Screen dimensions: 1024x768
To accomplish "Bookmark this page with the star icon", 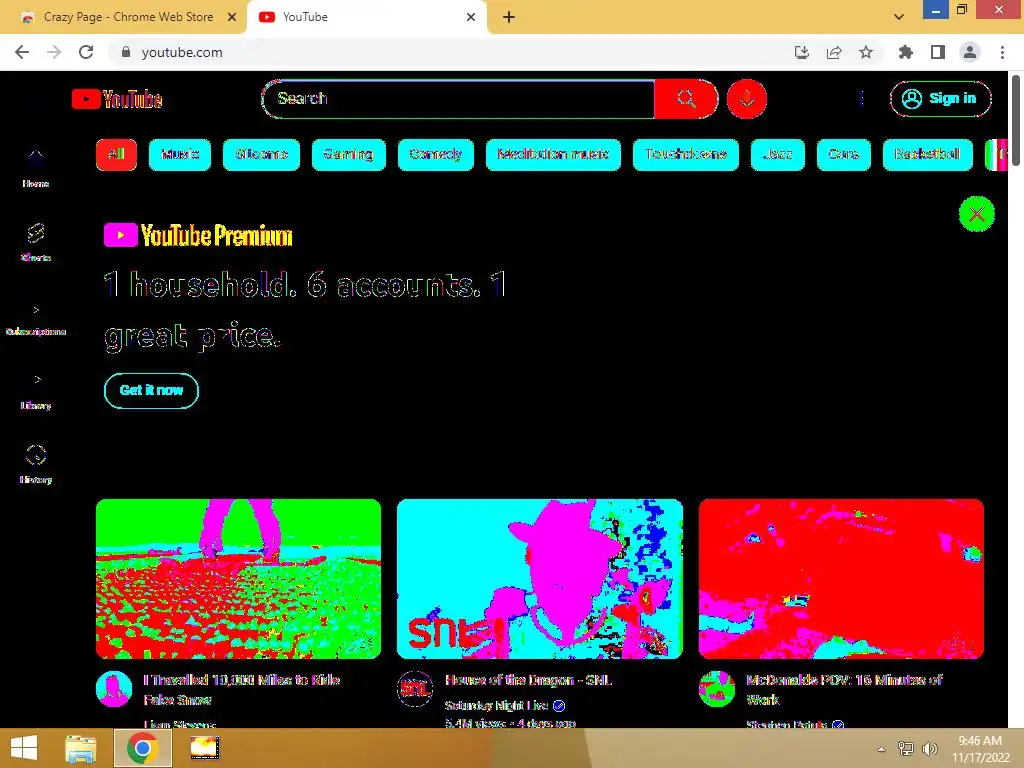I will (866, 52).
